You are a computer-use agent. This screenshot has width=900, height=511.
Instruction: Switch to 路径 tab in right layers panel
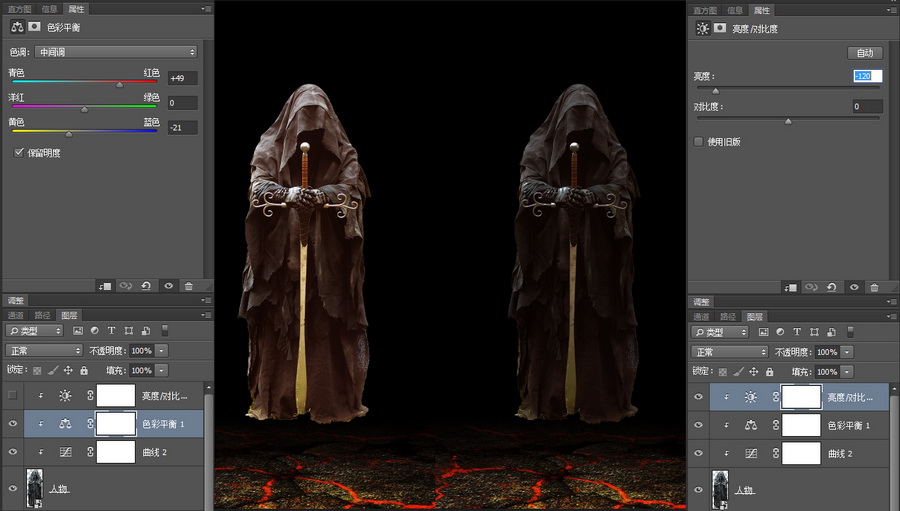[728, 316]
